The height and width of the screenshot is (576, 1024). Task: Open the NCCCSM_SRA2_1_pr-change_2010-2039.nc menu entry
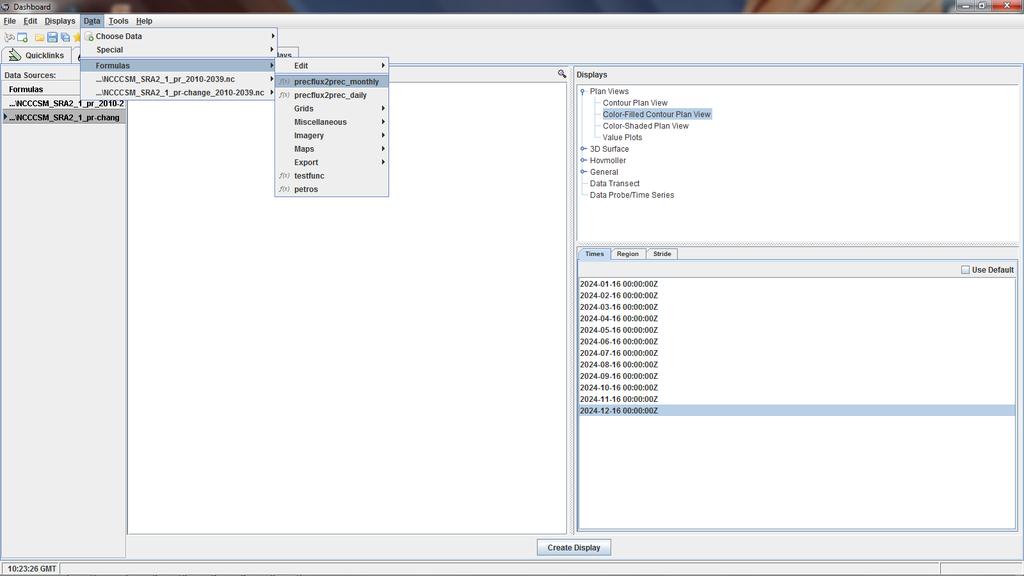(x=179, y=93)
